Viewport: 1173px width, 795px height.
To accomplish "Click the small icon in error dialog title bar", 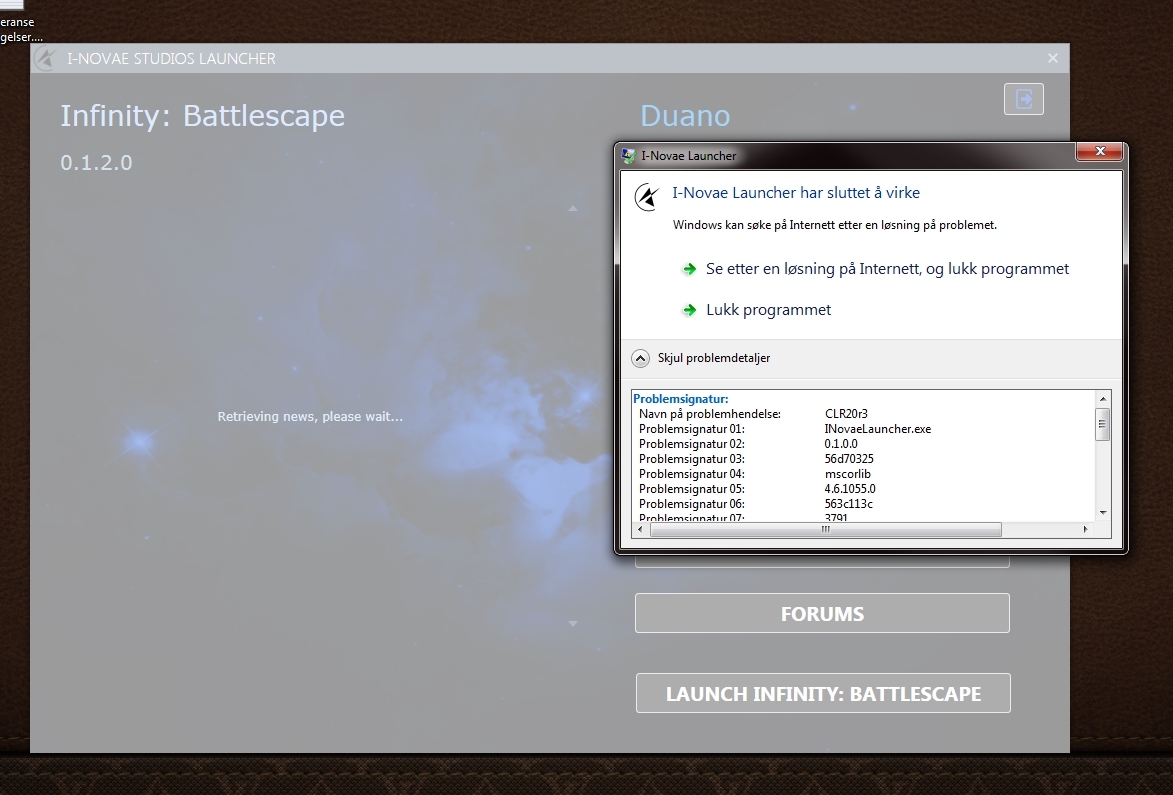I will point(628,156).
